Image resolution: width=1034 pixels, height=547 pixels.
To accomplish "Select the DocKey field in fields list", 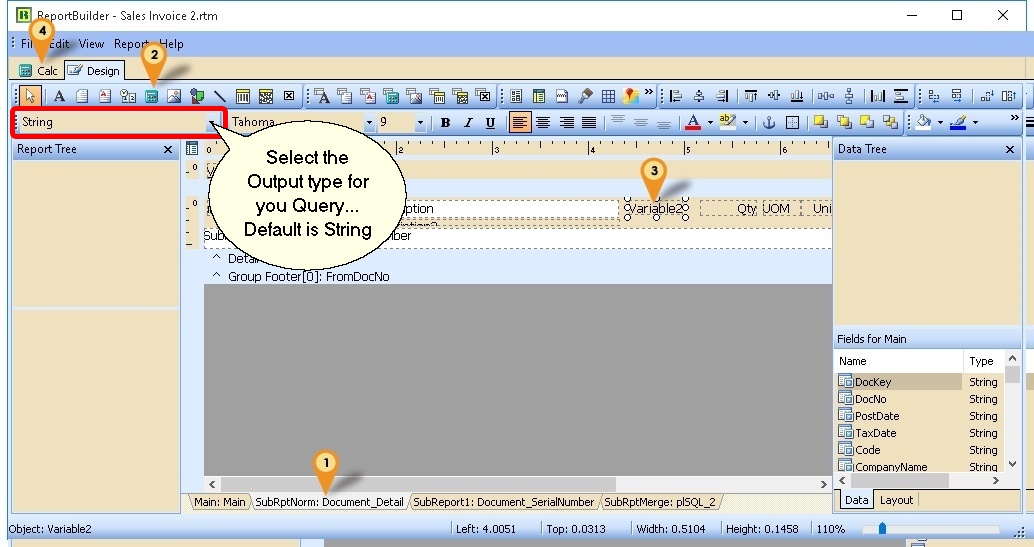I will (x=872, y=382).
